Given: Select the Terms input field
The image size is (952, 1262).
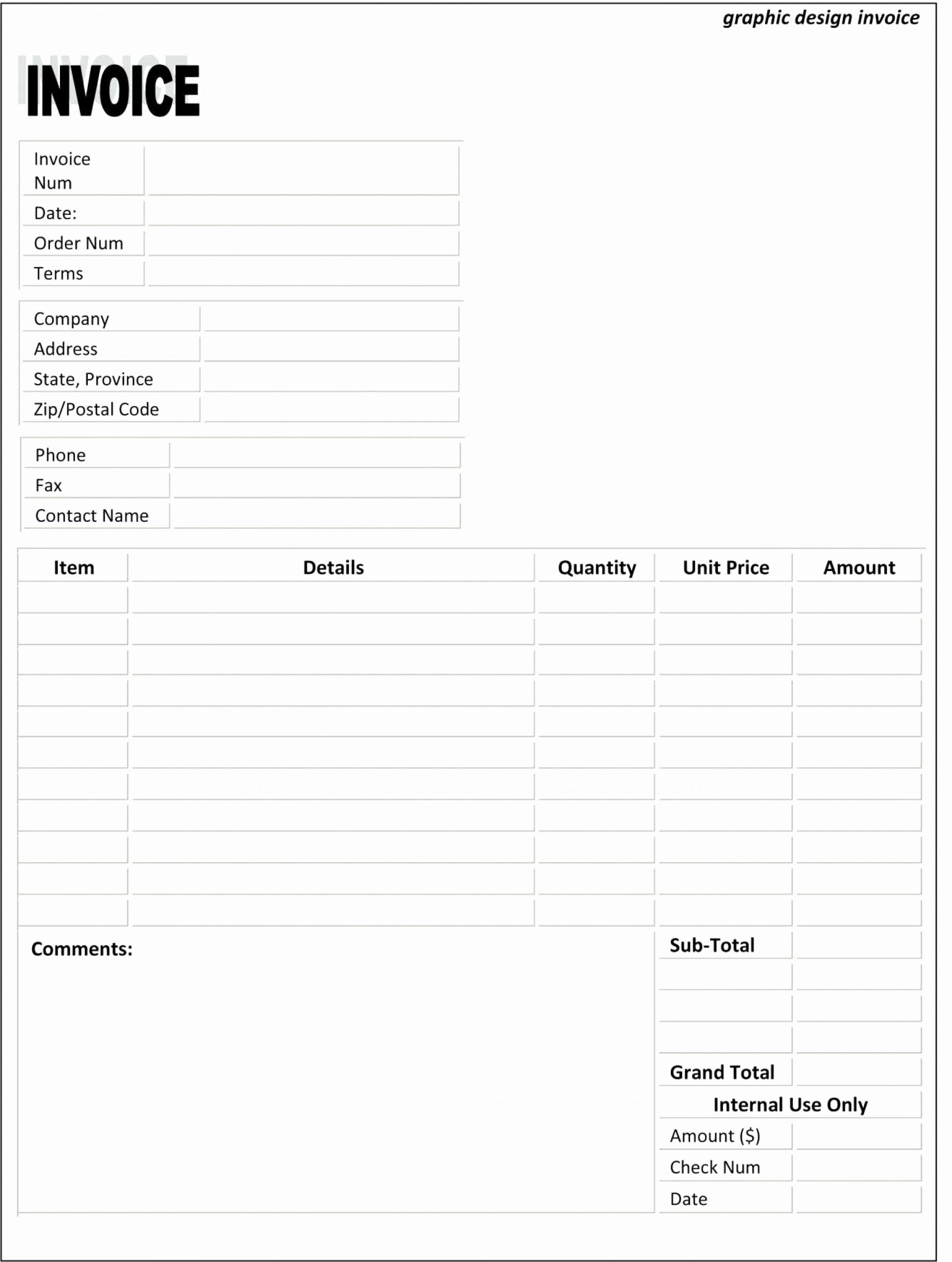Looking at the screenshot, I should (x=299, y=269).
